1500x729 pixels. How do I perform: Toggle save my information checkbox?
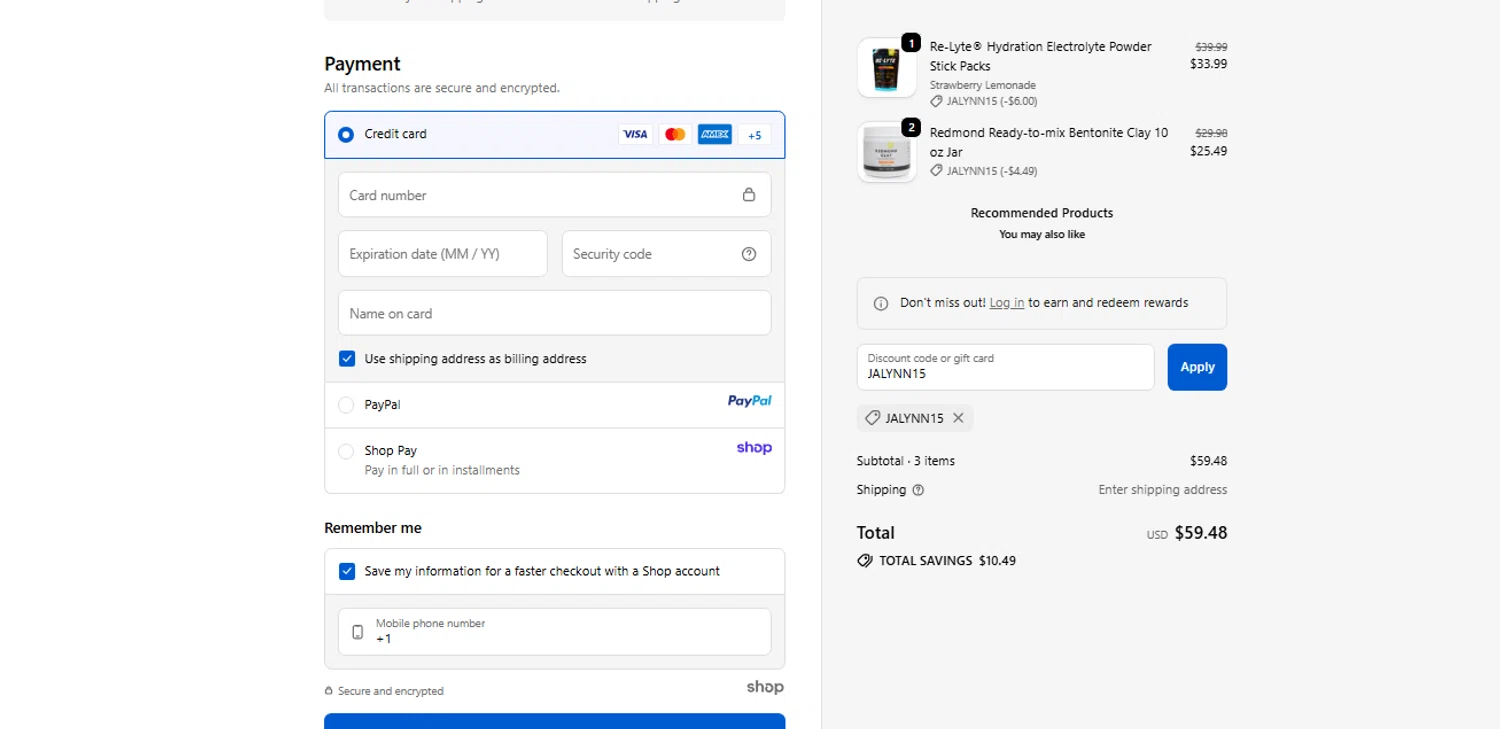click(x=347, y=571)
